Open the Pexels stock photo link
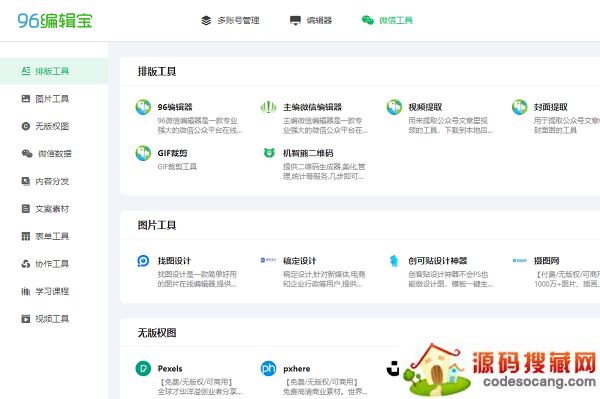This screenshot has width=600, height=399. click(x=170, y=369)
